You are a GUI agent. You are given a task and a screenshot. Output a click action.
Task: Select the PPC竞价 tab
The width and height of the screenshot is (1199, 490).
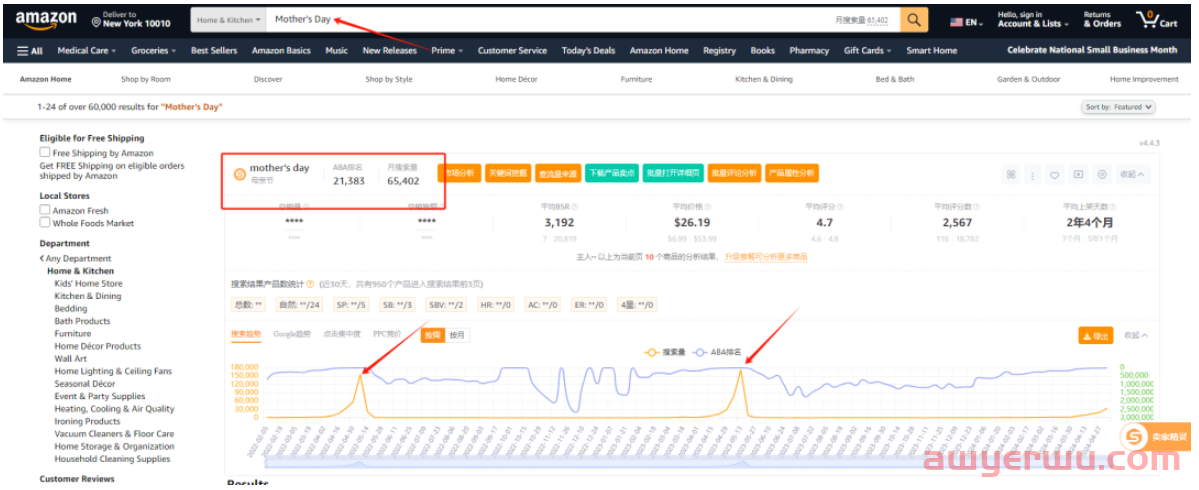coord(387,334)
